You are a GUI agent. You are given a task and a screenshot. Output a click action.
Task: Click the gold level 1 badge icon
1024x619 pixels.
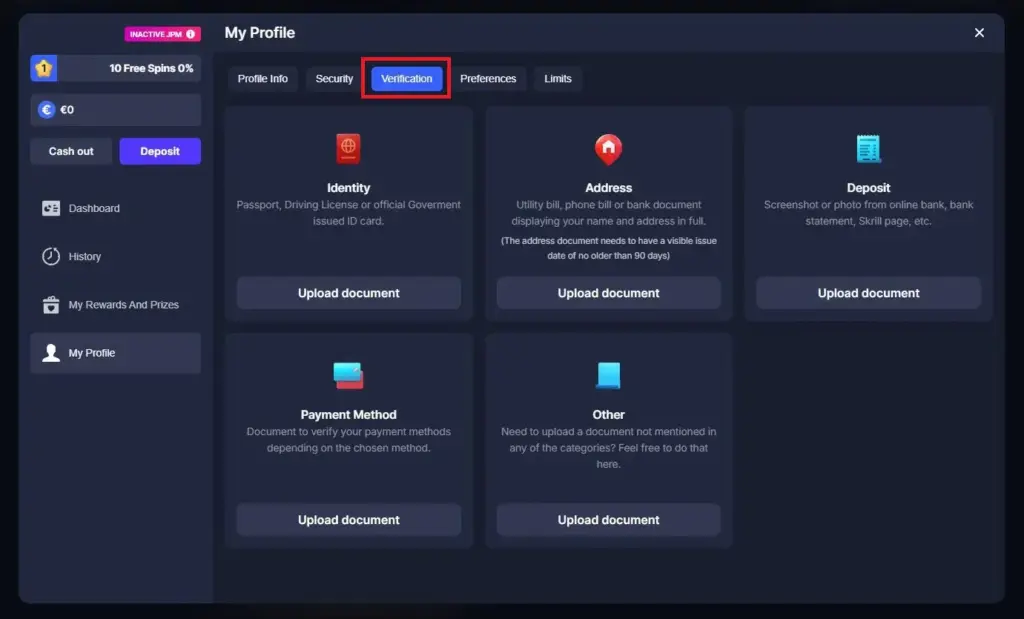pos(44,68)
